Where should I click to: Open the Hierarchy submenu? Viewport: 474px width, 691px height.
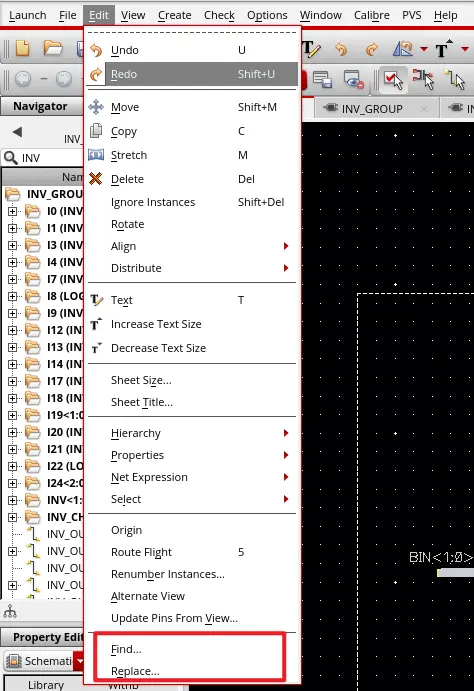192,433
